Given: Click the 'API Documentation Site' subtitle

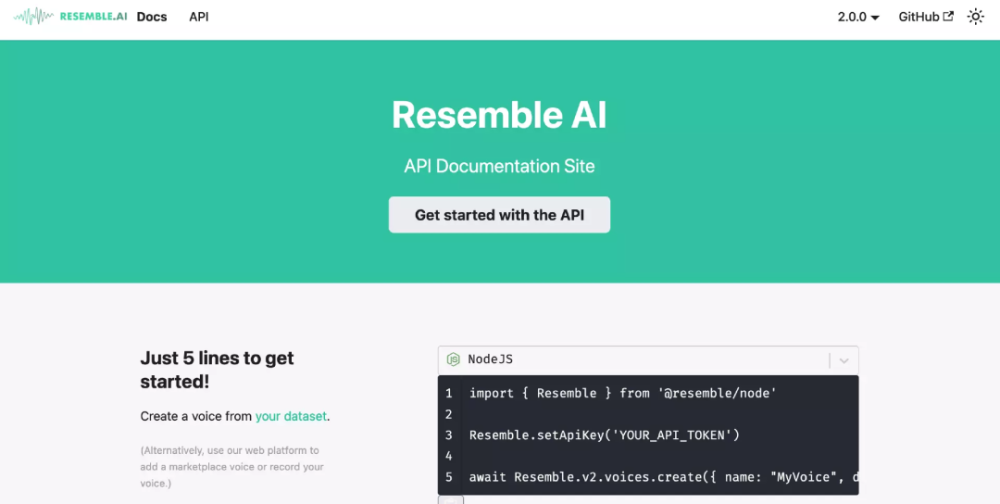Looking at the screenshot, I should coord(499,167).
